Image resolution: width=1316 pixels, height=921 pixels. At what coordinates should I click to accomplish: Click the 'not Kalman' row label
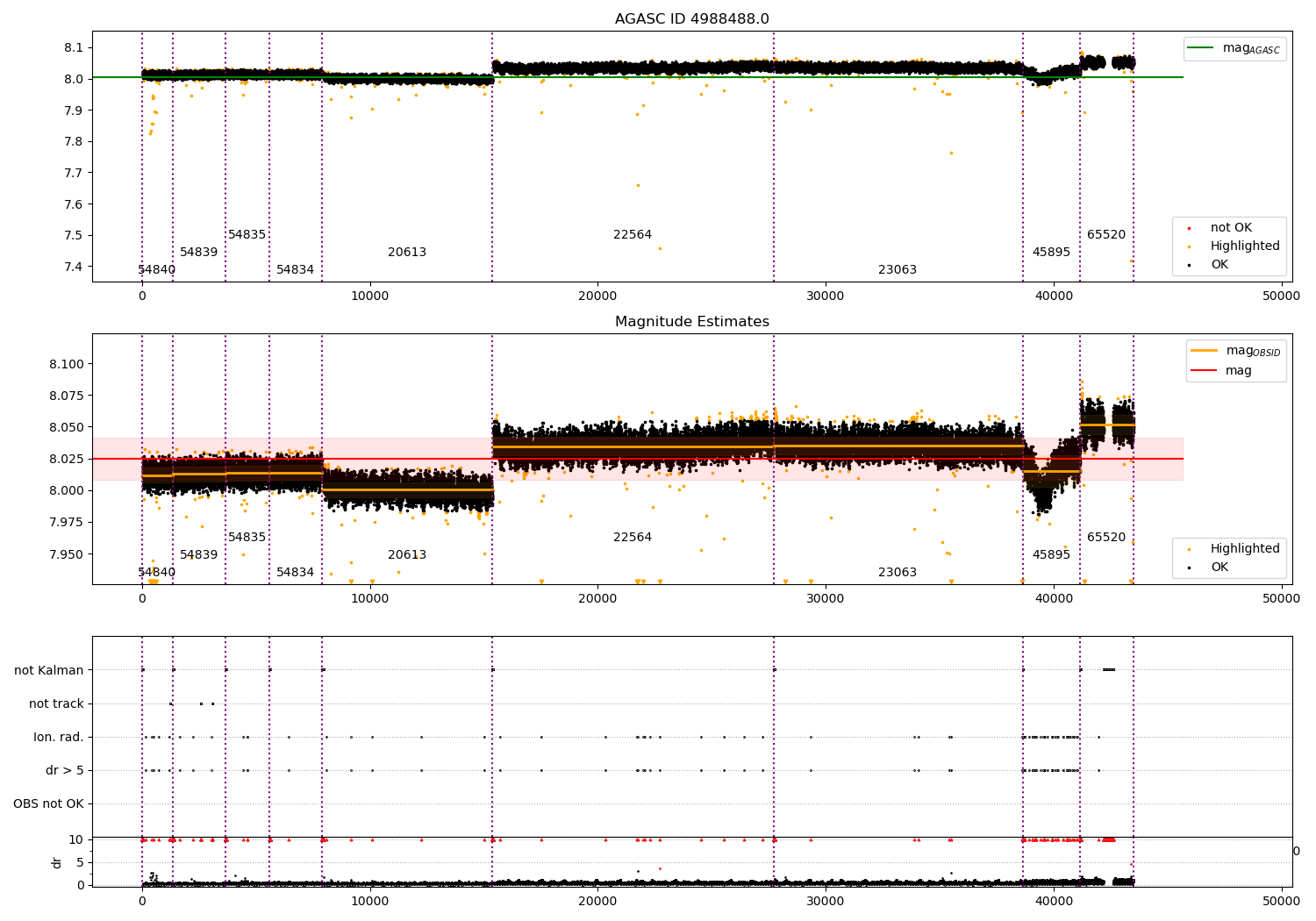[49, 671]
